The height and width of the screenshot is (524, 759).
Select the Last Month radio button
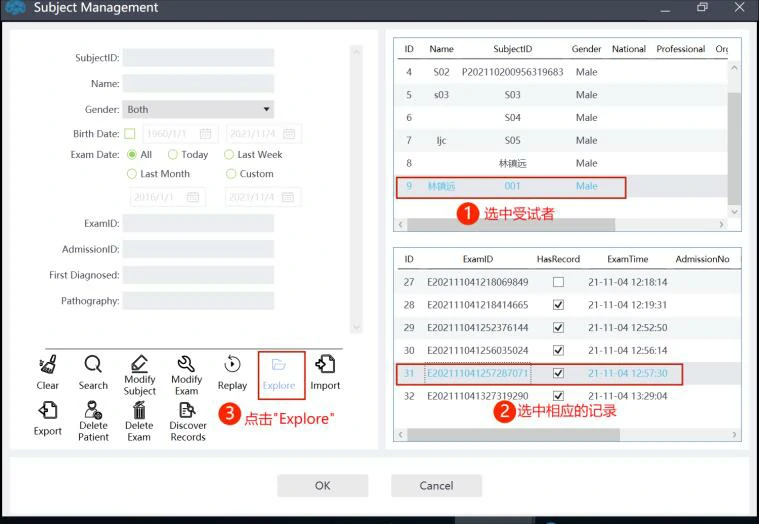(x=132, y=174)
